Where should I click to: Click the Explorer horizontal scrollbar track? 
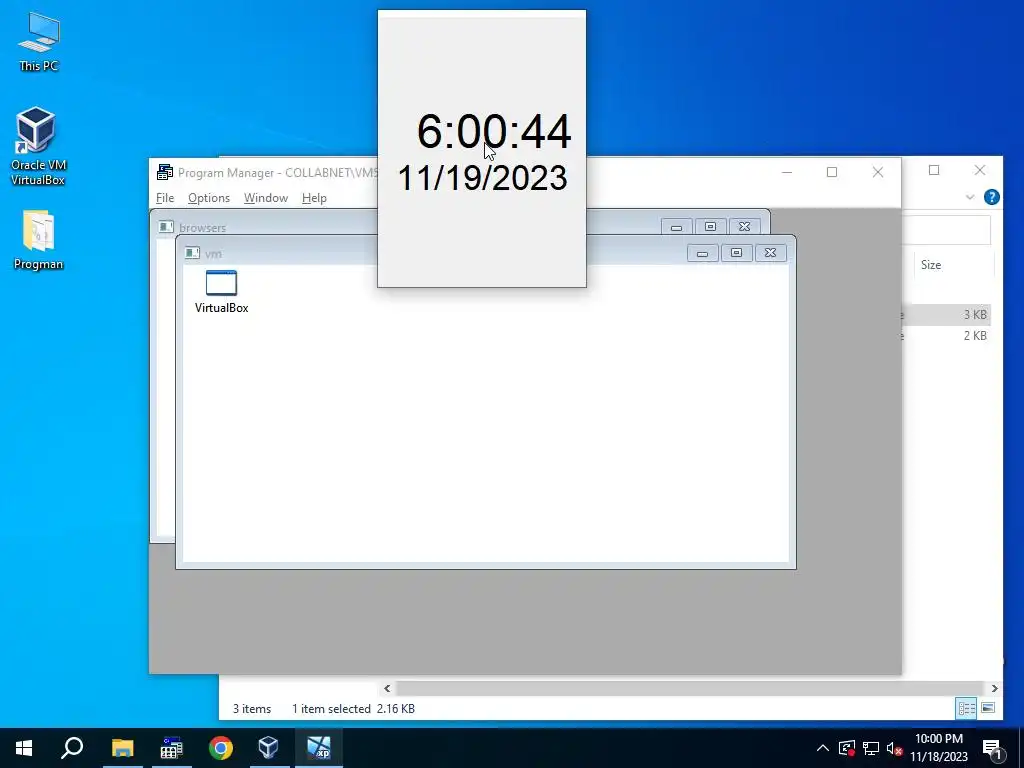[x=689, y=688]
